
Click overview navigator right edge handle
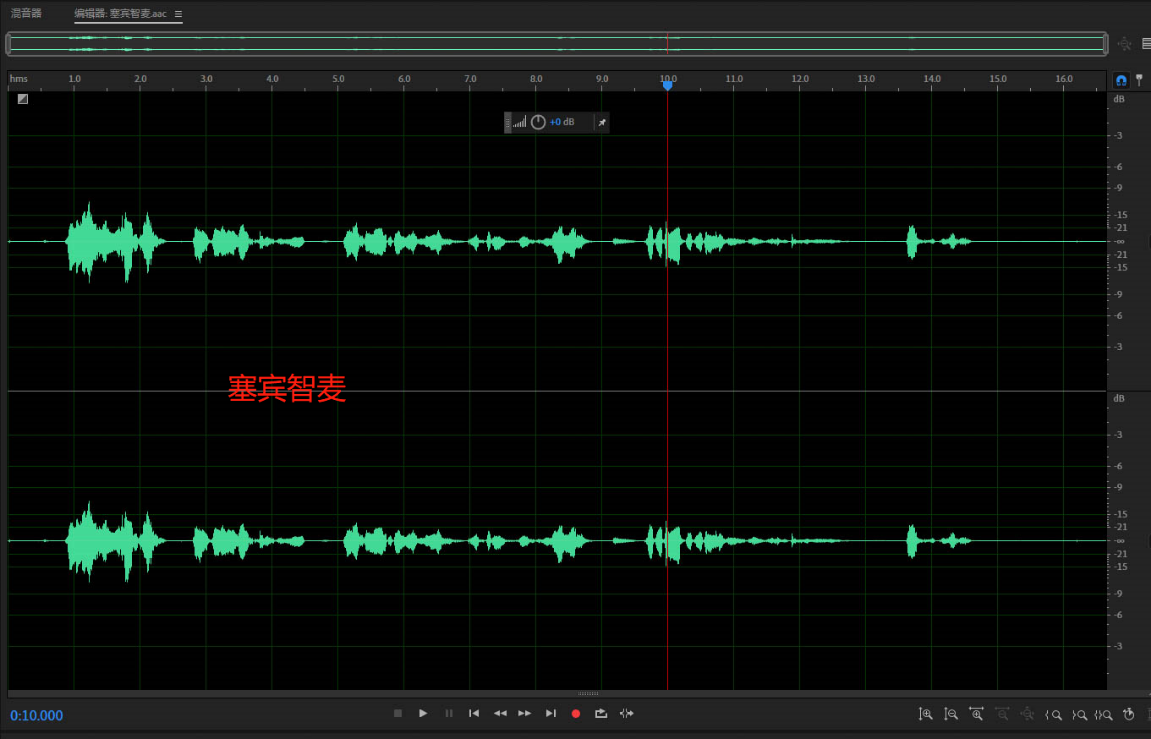coord(1105,44)
